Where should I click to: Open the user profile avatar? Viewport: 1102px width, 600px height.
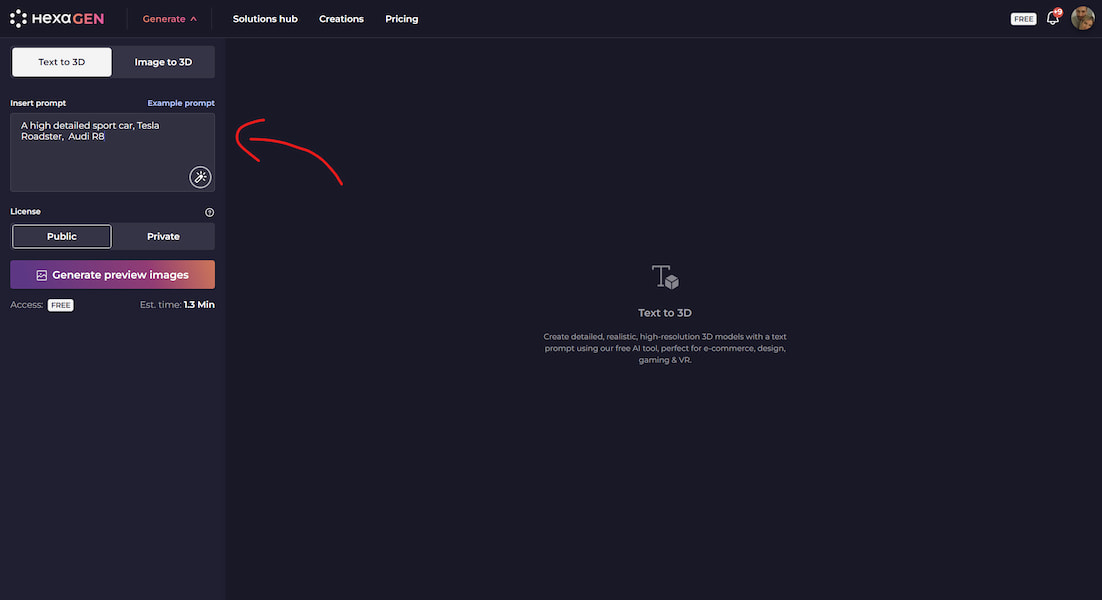coord(1082,18)
